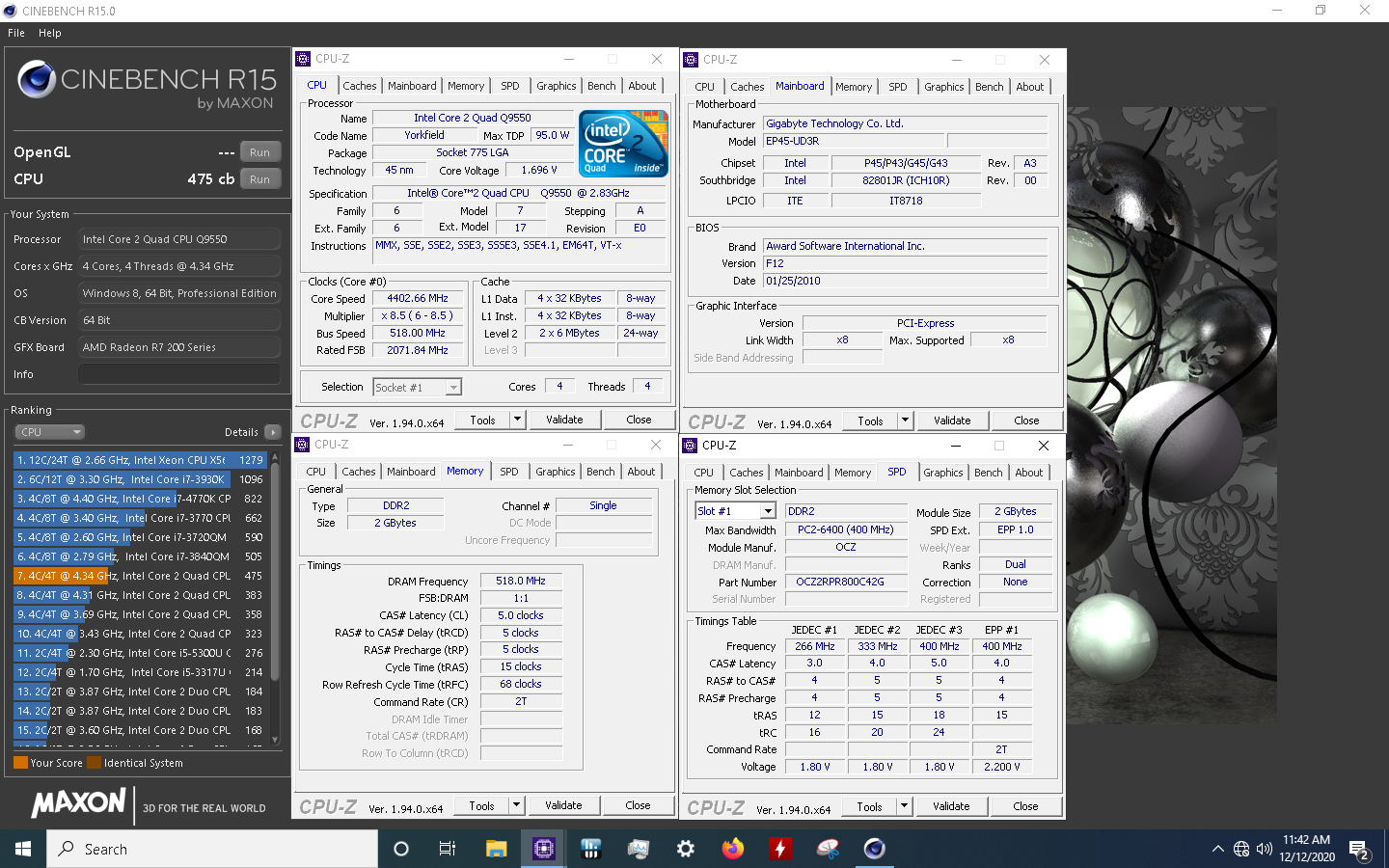Run the CPU benchmark
Image resolution: width=1389 pixels, height=868 pixels.
coord(259,179)
